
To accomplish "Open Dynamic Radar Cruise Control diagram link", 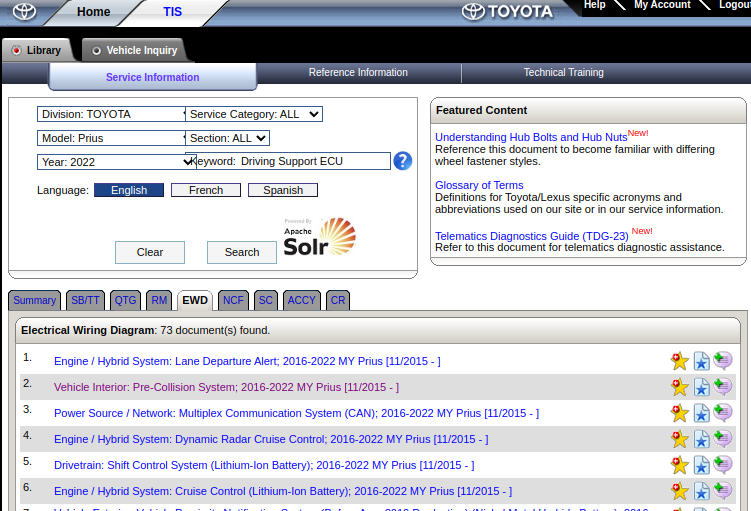I will 271,439.
